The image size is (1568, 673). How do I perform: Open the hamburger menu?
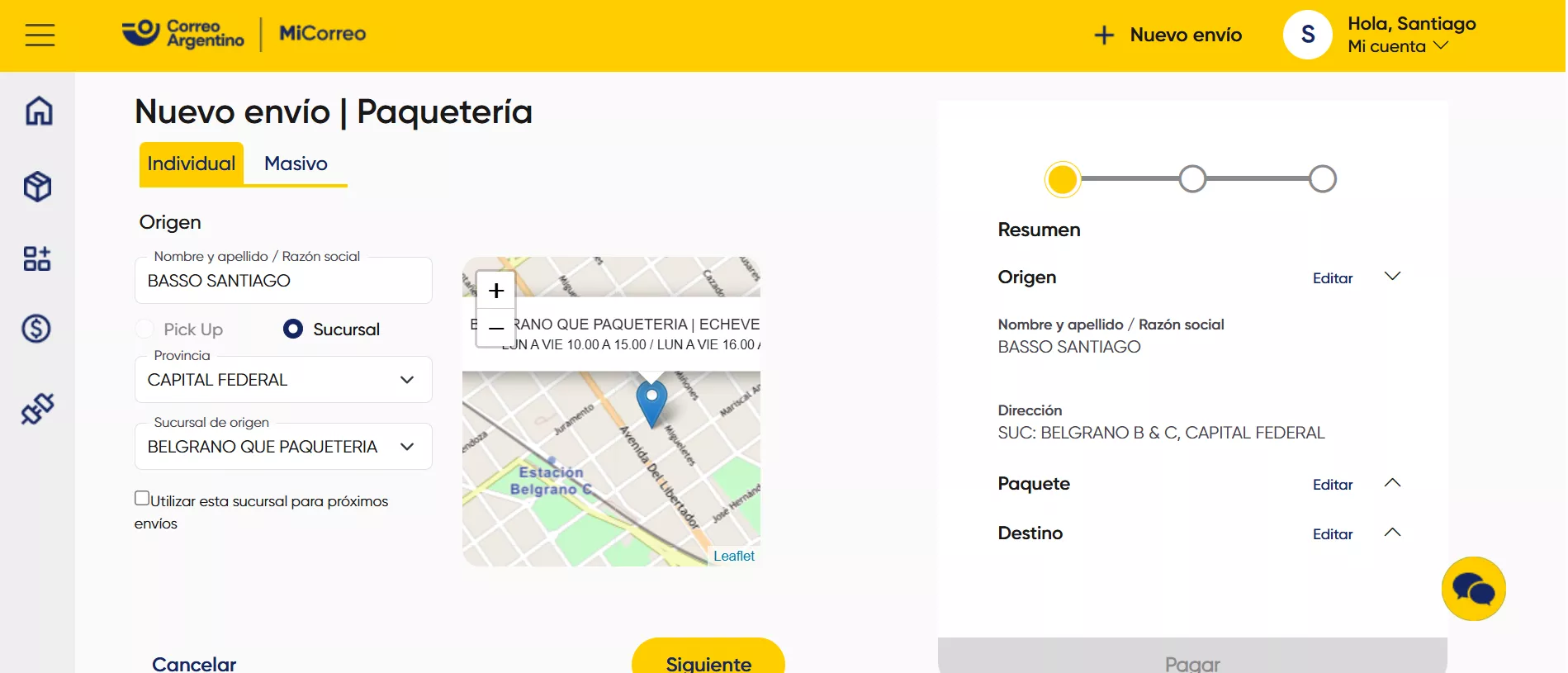40,35
